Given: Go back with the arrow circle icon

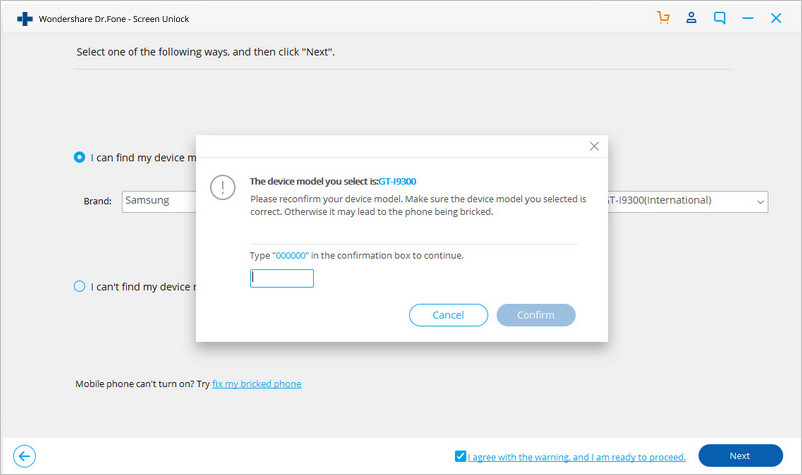Looking at the screenshot, I should pos(25,456).
